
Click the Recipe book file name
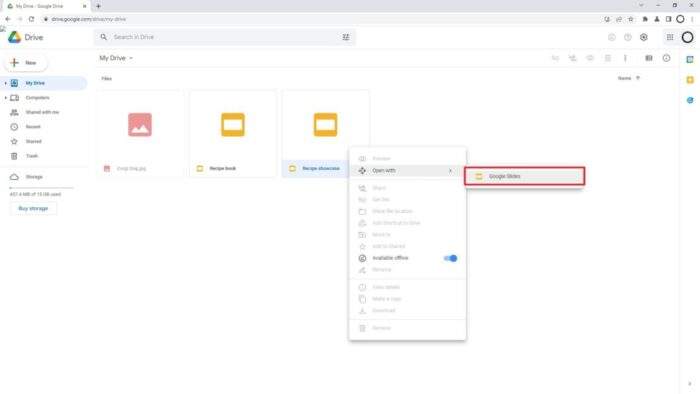222,169
